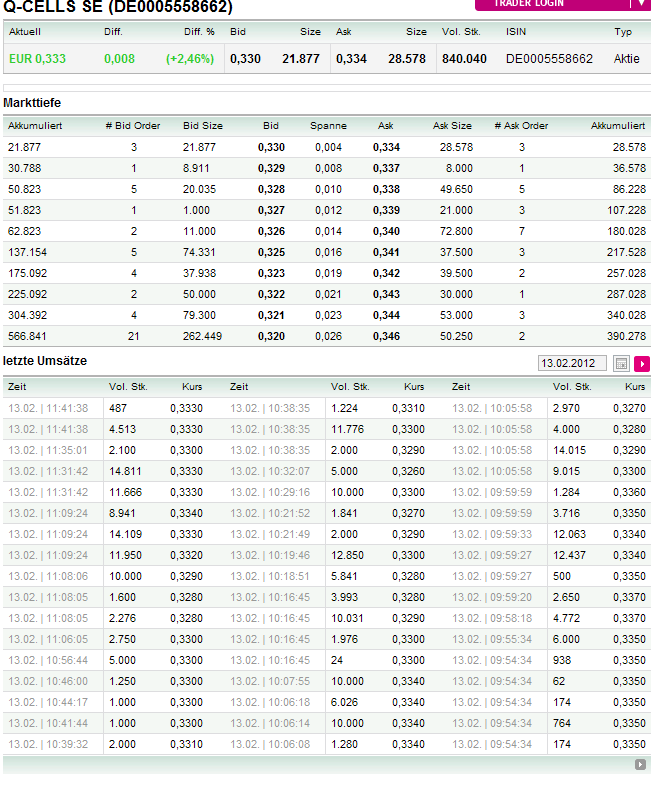Click the # Bid Order column header
The height and width of the screenshot is (789, 662).
tap(133, 126)
